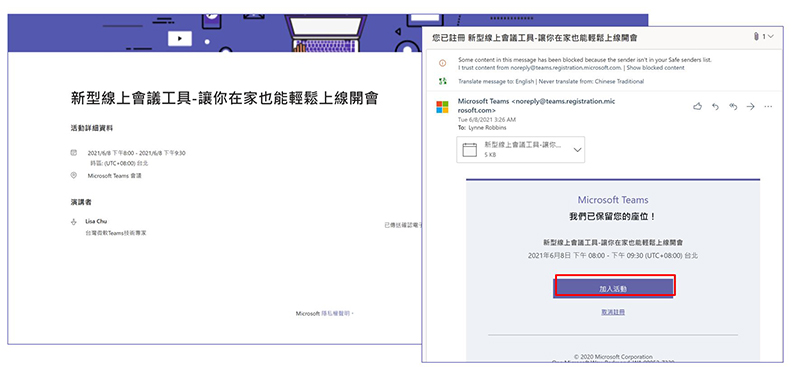Open the calendar attachment dropdown arrow
This screenshot has height=367, width=792.
(577, 150)
